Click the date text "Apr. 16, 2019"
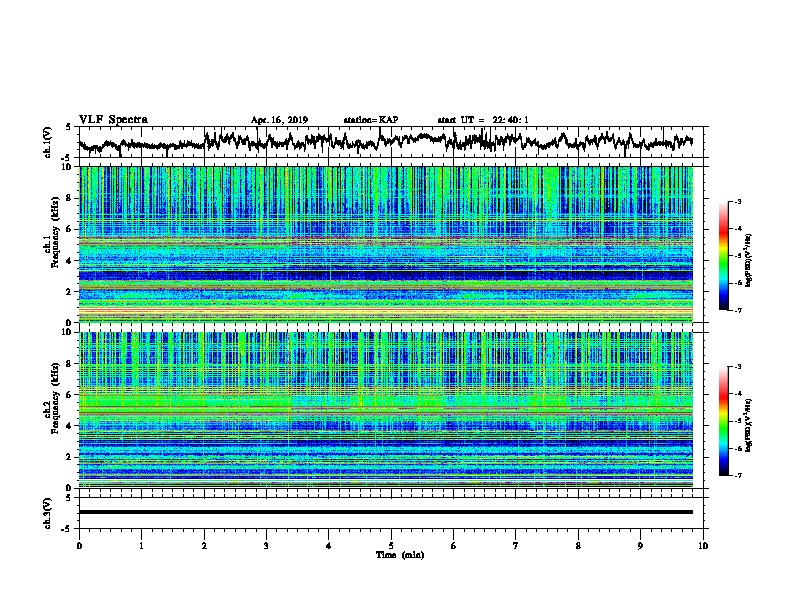792x612 pixels. tap(279, 120)
